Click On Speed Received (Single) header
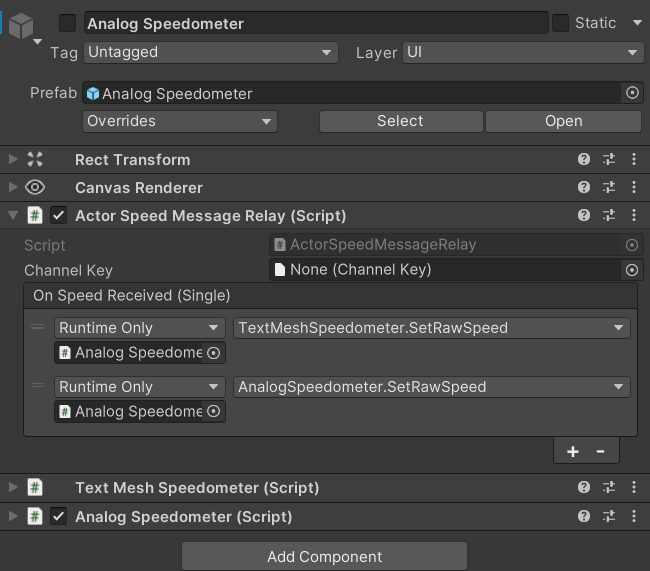 (x=330, y=296)
